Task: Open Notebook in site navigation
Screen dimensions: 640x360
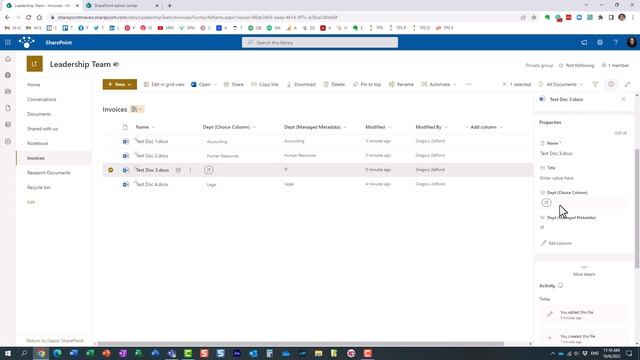Action: [38, 143]
